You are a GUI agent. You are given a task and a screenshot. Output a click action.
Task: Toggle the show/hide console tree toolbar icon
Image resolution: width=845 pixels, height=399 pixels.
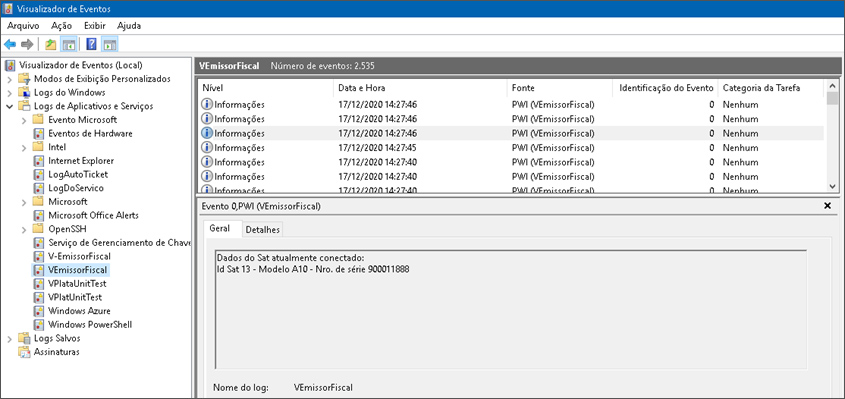68,44
